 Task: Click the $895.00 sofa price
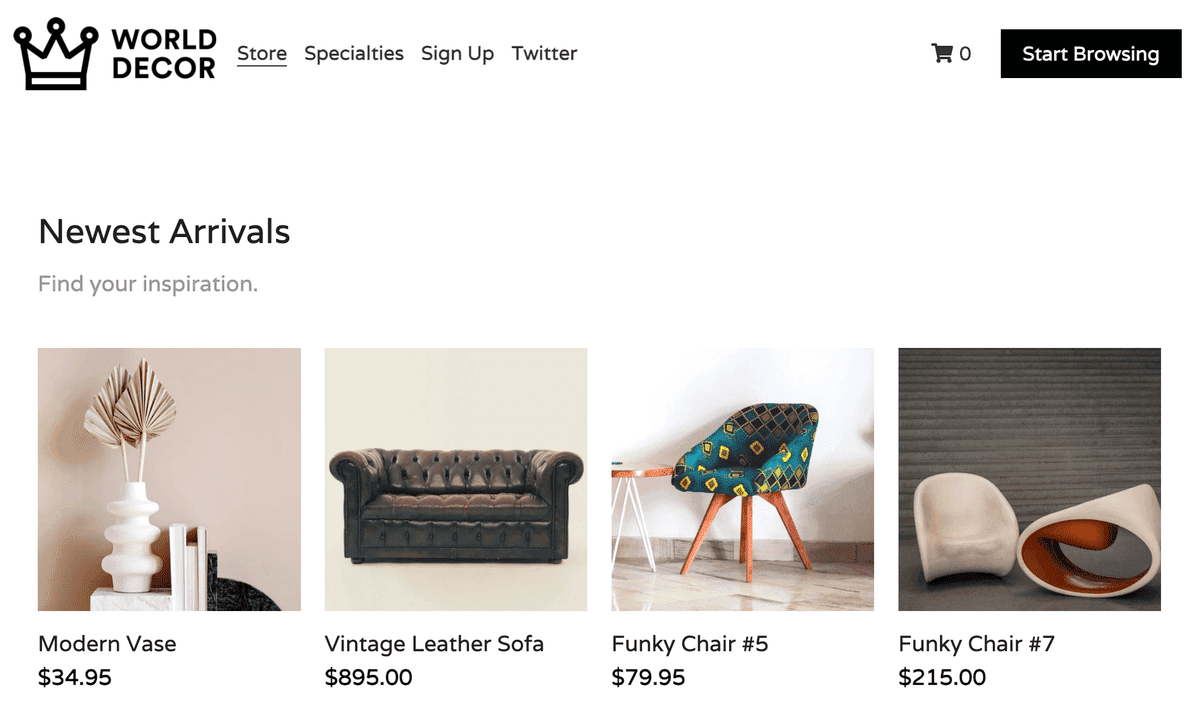368,678
